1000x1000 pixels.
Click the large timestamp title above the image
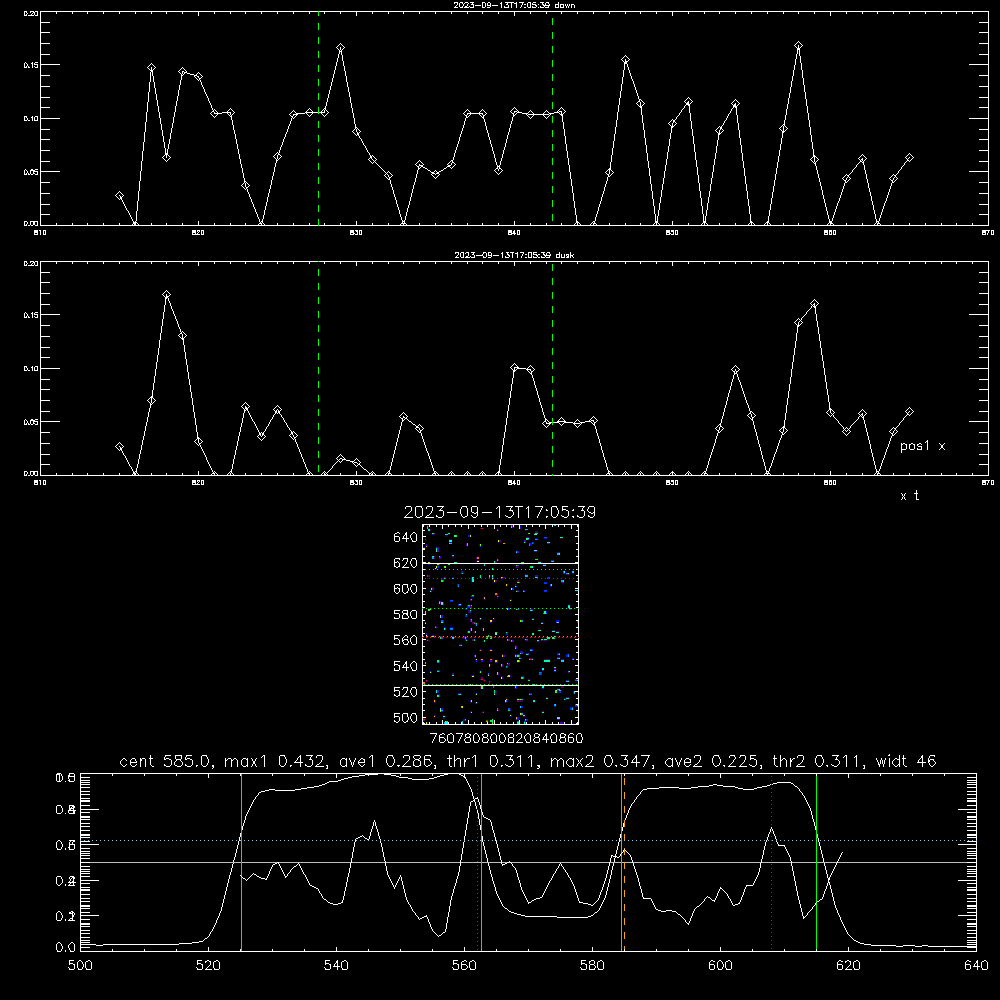(x=499, y=512)
